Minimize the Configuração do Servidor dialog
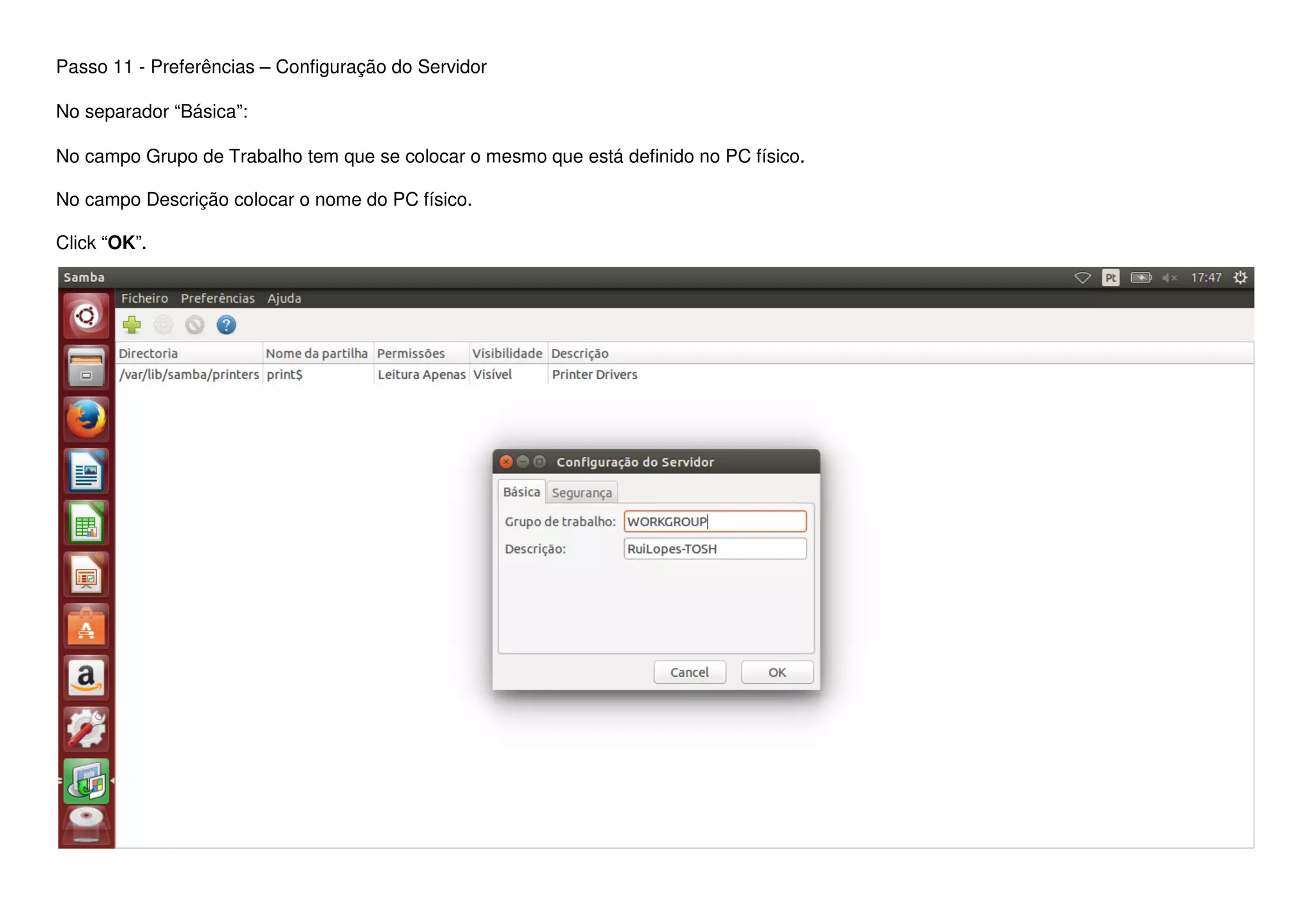This screenshot has width=1308, height=924. 523,462
